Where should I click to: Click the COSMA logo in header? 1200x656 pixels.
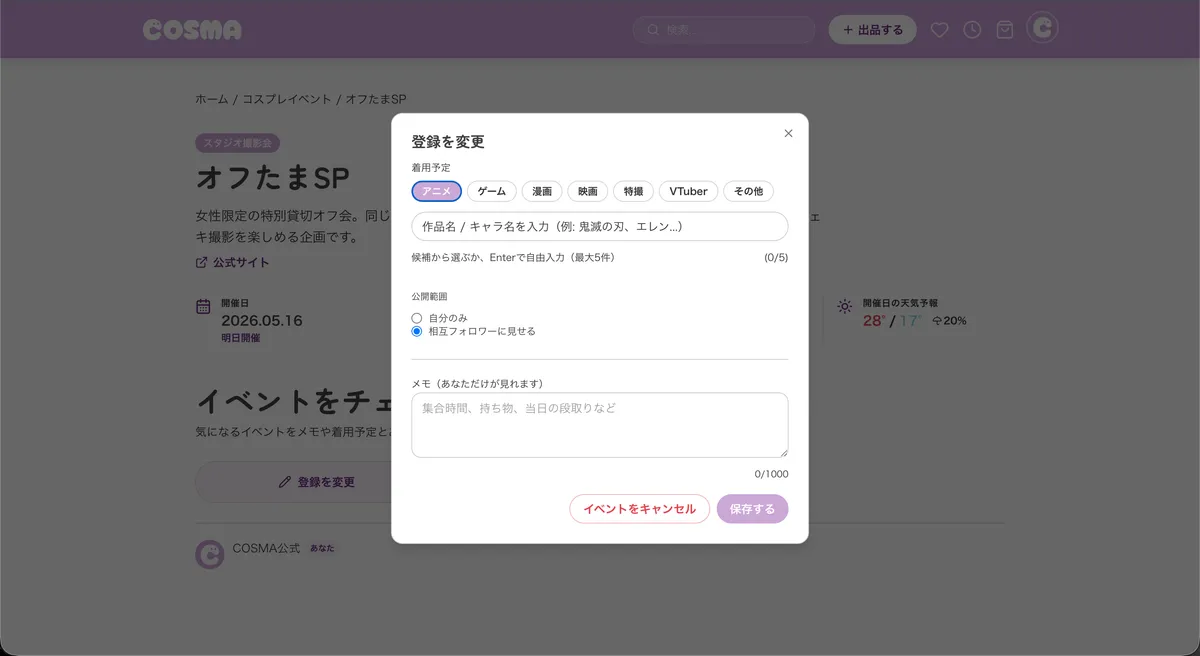tap(192, 30)
